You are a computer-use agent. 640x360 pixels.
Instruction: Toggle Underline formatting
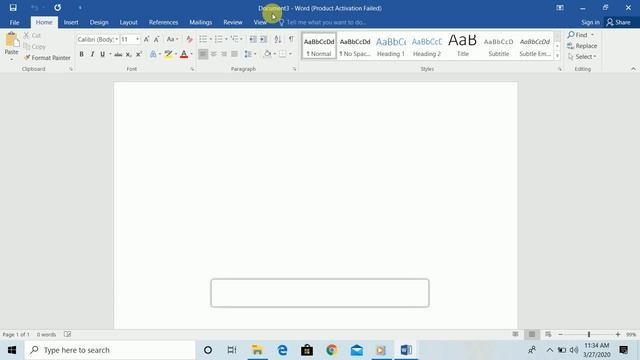pos(102,54)
